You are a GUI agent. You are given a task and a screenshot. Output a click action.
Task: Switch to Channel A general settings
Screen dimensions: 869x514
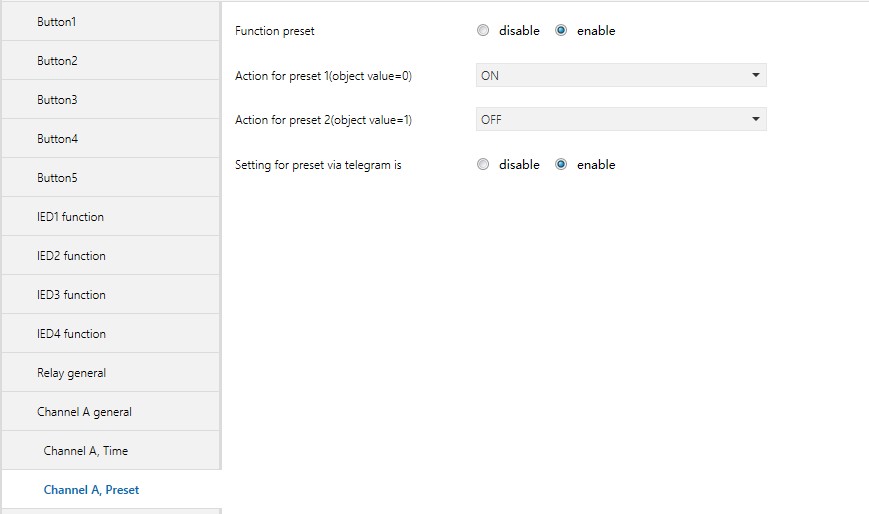point(84,411)
